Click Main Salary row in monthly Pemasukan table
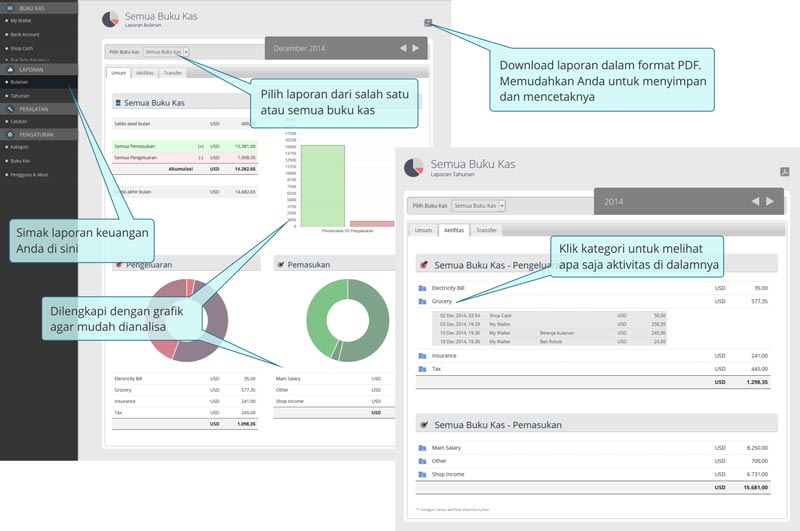The height and width of the screenshot is (531, 800). (x=334, y=378)
